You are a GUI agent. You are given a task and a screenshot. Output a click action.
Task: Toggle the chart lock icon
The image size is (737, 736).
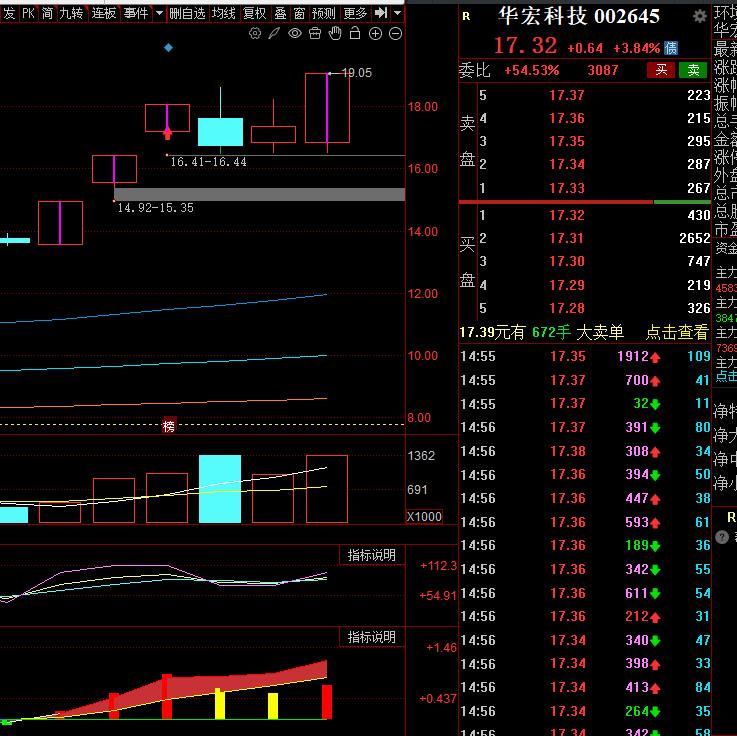point(355,33)
